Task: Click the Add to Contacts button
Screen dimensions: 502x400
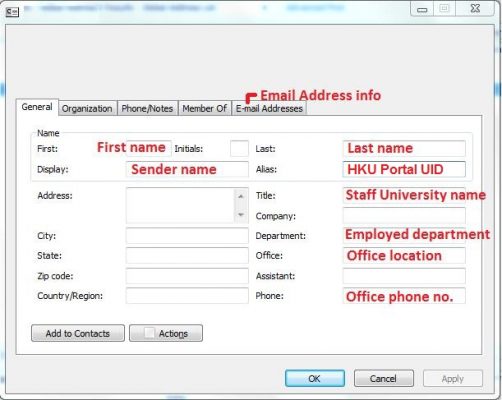Action: pyautogui.click(x=78, y=333)
